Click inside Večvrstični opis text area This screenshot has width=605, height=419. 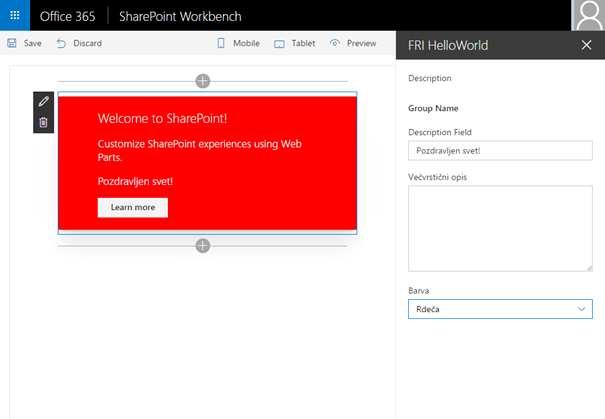tap(500, 227)
